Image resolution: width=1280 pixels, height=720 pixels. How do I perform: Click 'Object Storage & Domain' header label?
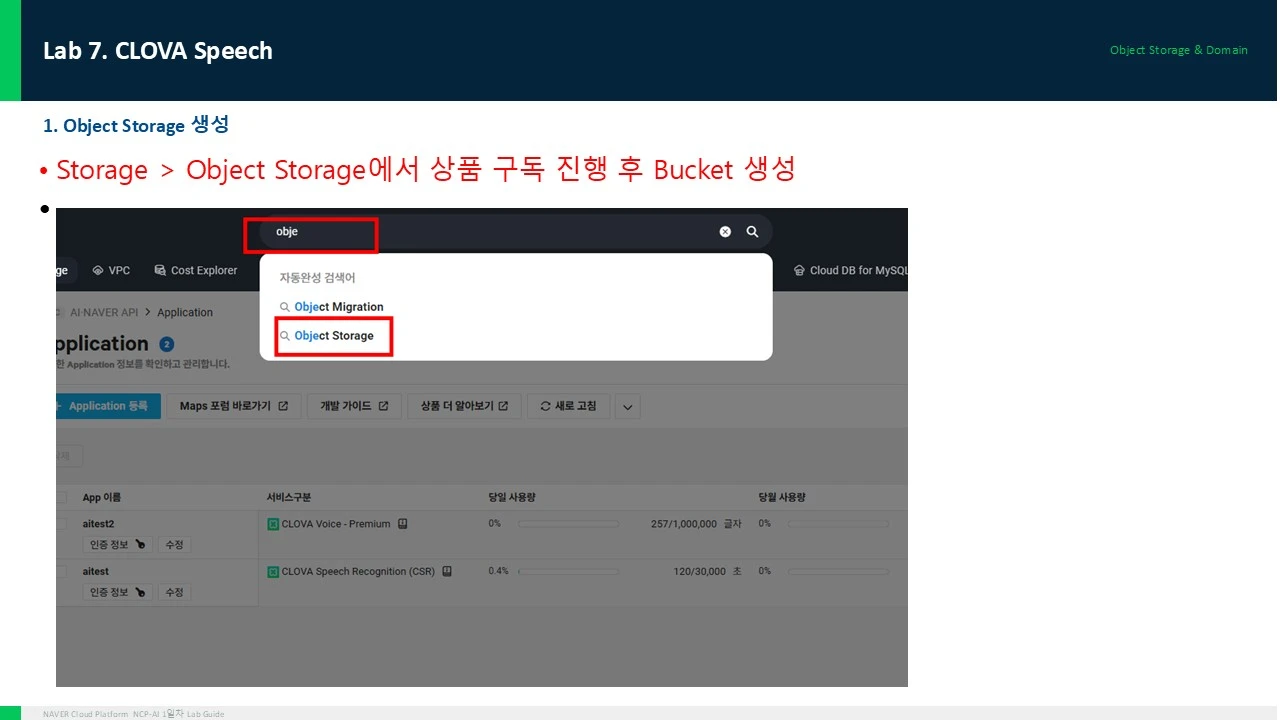1179,50
